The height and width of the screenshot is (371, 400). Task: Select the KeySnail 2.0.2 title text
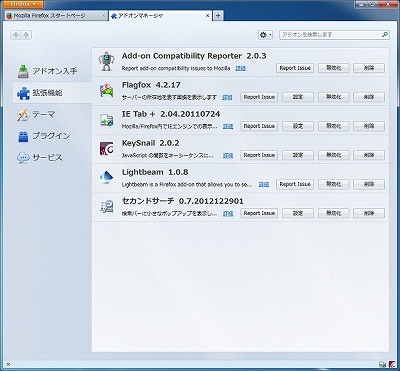[x=151, y=143]
